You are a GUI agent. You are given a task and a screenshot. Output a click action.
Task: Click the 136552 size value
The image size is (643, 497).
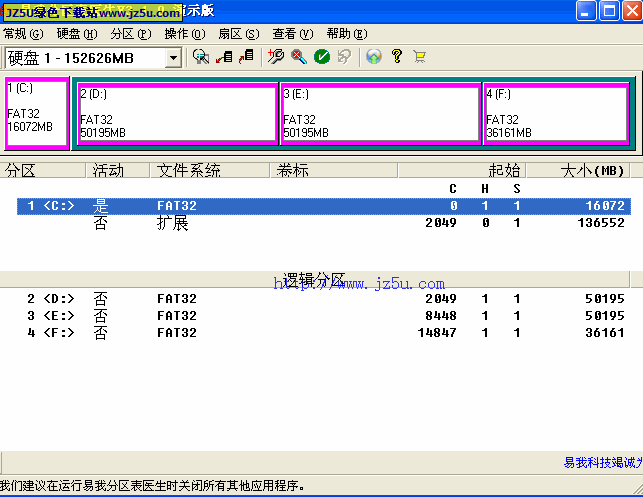(x=601, y=223)
